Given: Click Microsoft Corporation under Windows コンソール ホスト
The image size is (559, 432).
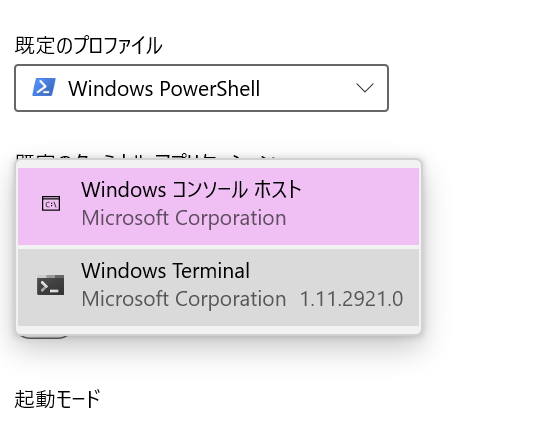Looking at the screenshot, I should [184, 218].
